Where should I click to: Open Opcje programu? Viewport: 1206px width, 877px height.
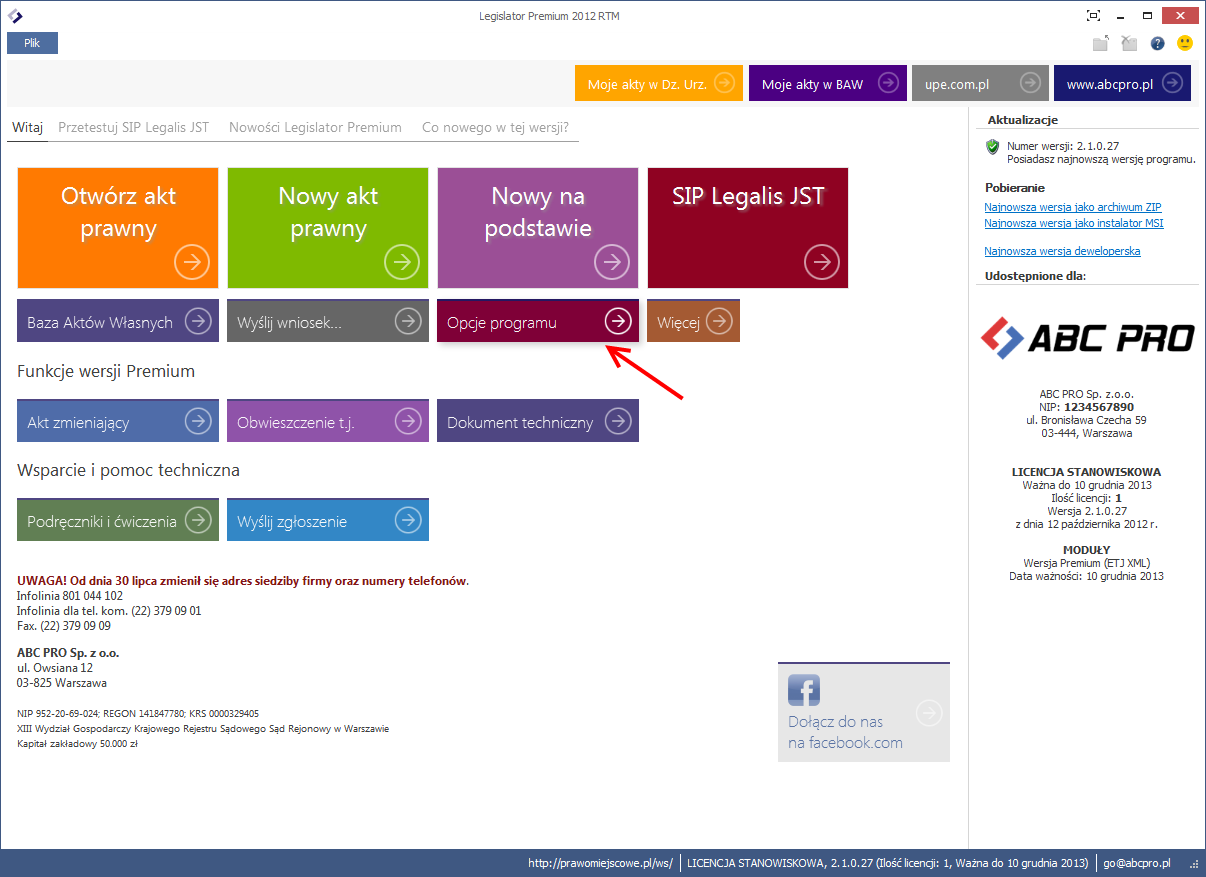538,321
